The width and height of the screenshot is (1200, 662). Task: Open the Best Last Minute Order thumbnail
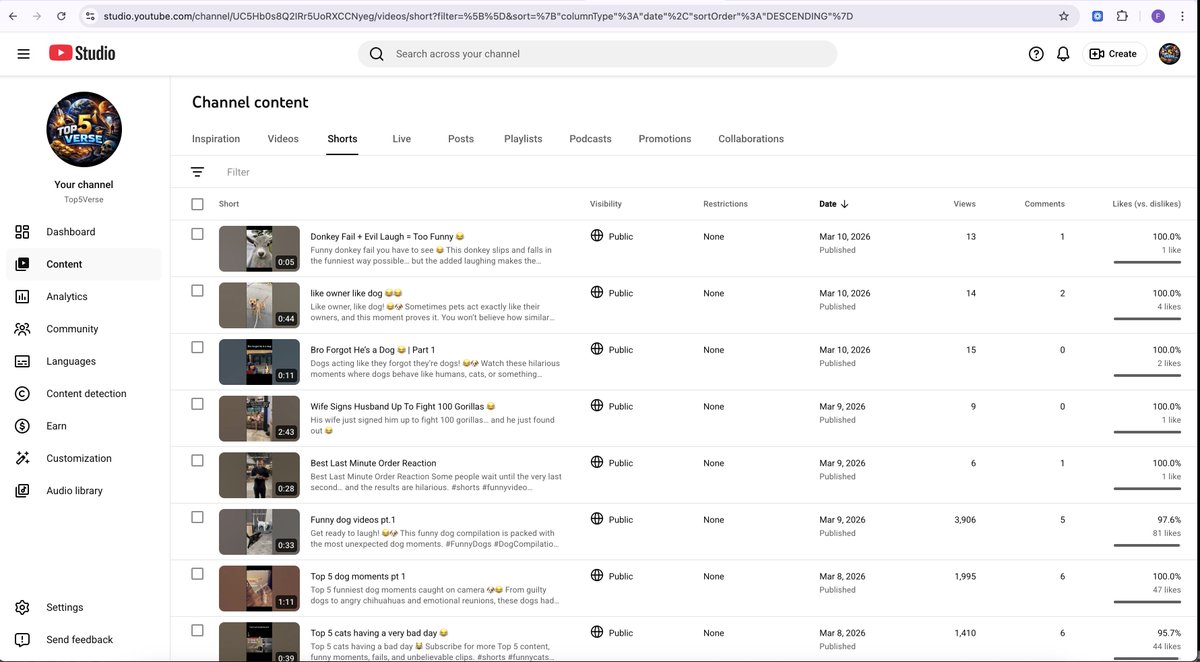pos(259,475)
